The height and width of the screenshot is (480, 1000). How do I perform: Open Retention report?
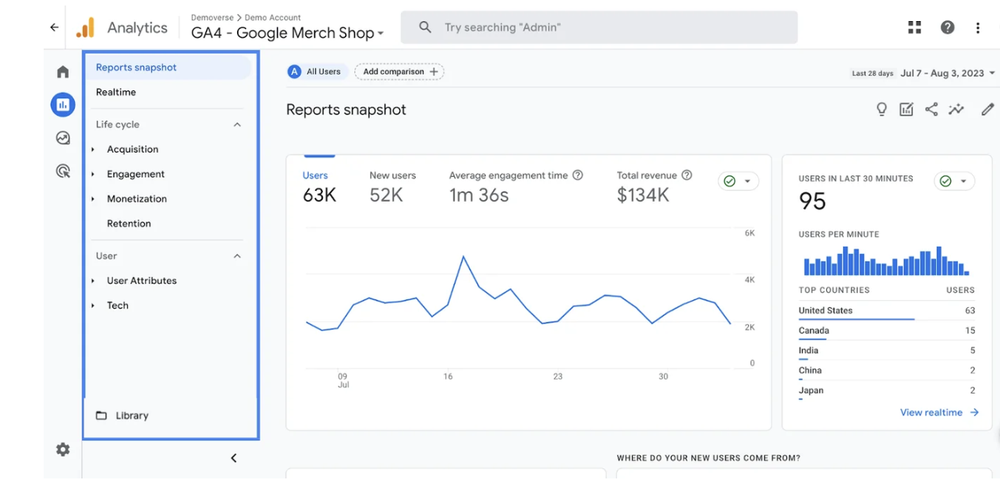[129, 224]
